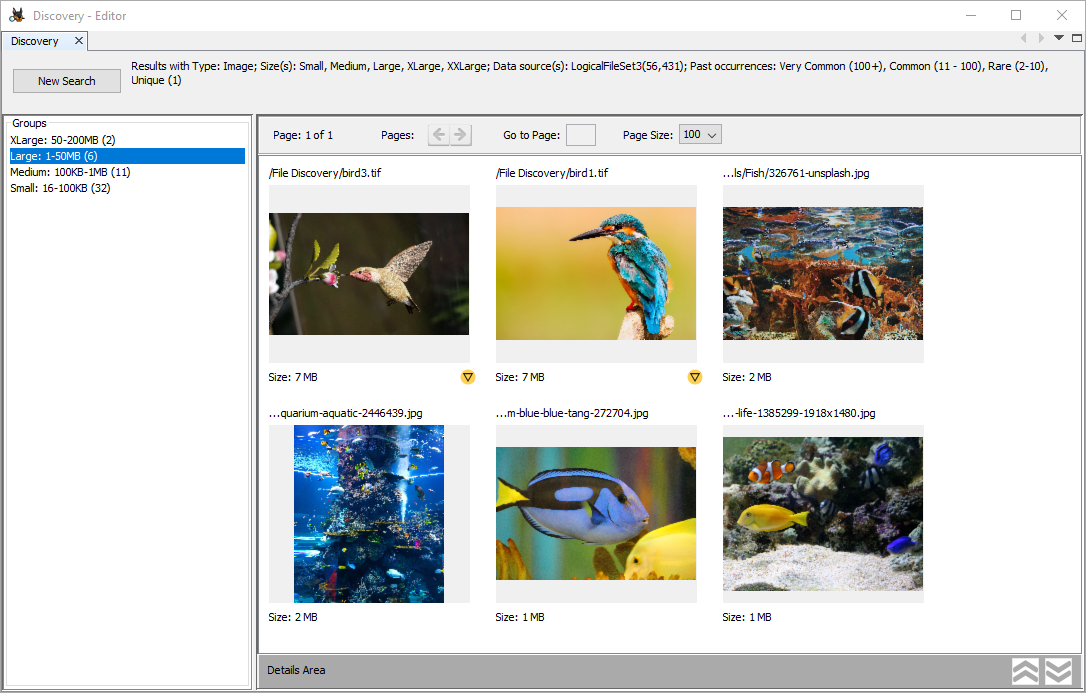Select the kingfisher bird1.tif thumbnail

tap(596, 273)
